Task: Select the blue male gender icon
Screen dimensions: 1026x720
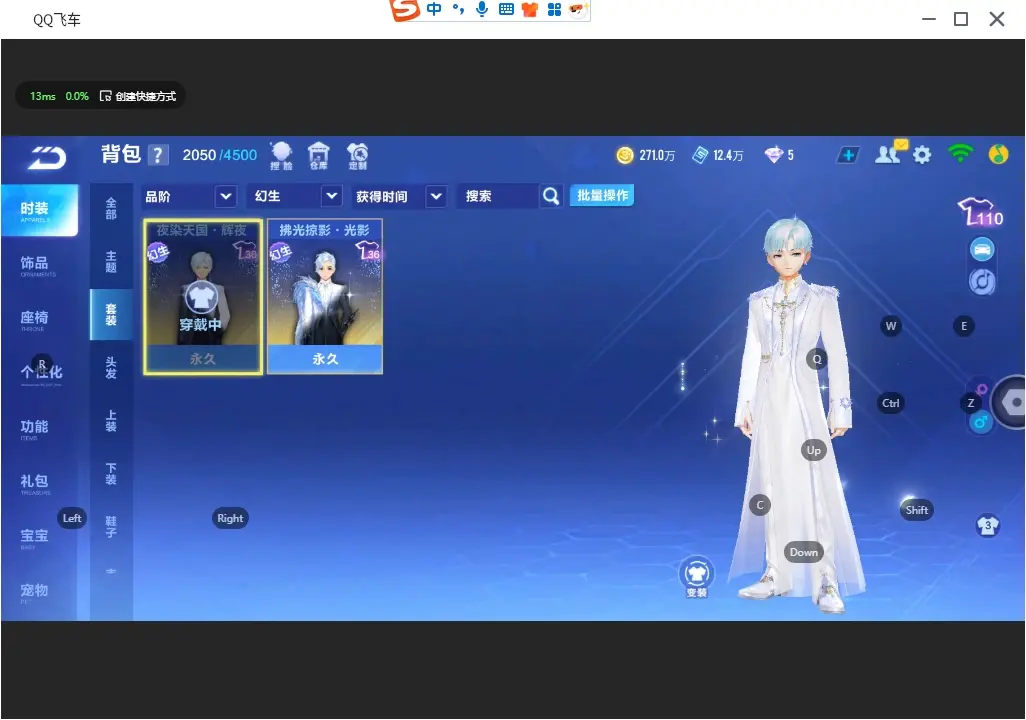Action: (x=980, y=422)
